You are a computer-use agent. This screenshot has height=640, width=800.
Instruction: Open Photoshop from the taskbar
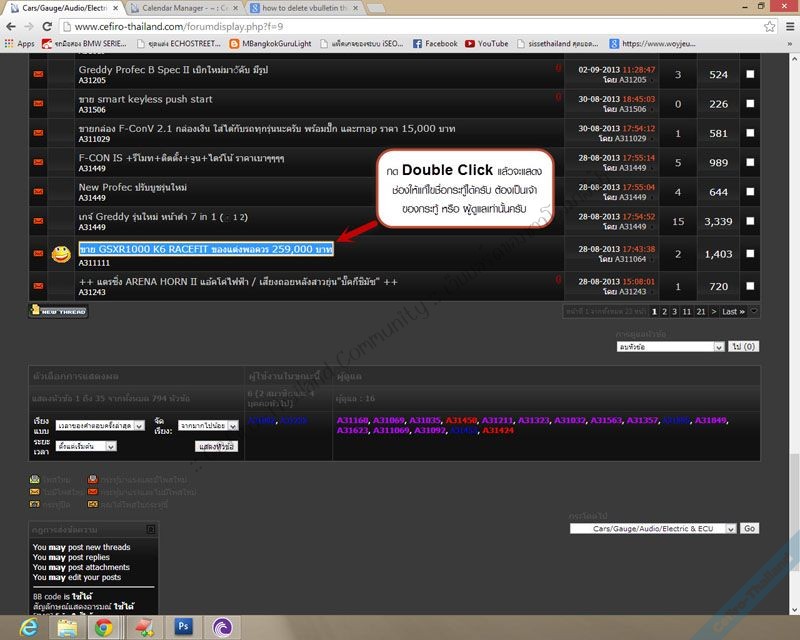(x=184, y=627)
